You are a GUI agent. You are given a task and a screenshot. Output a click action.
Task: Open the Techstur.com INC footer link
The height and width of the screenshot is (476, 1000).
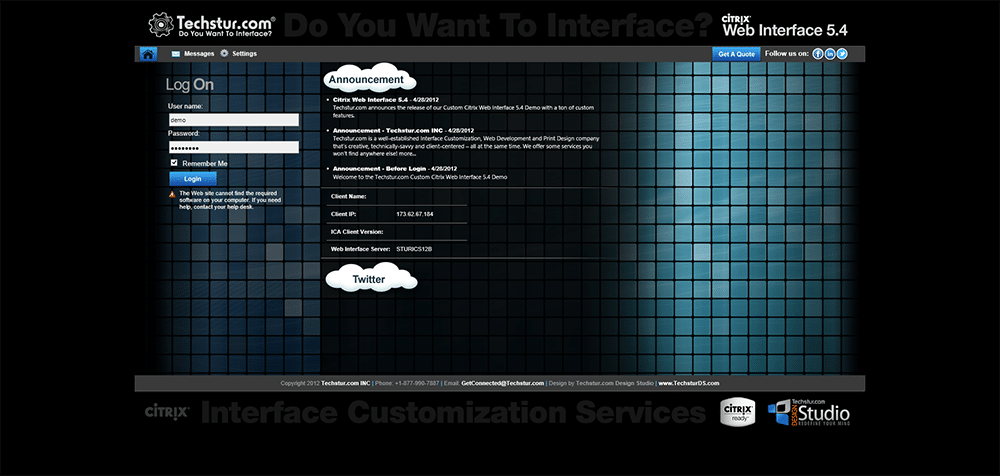[346, 383]
